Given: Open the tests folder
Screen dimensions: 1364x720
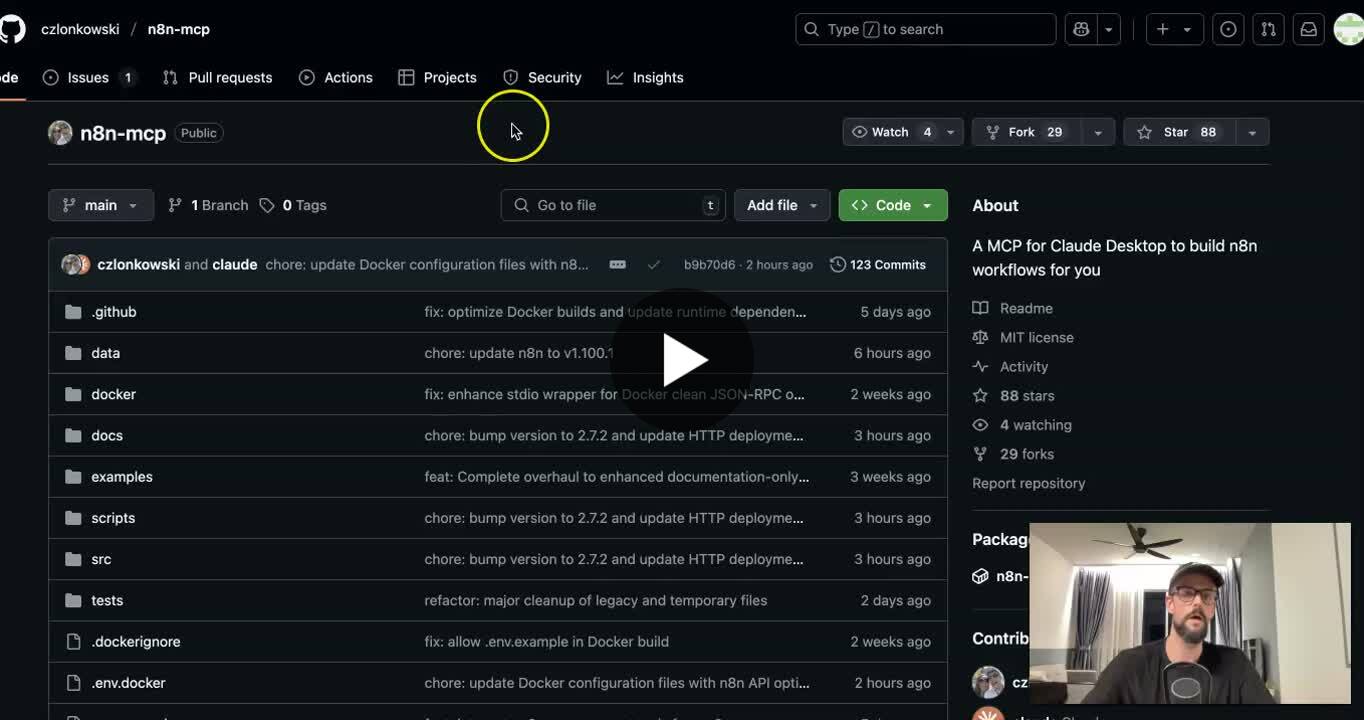Looking at the screenshot, I should pos(107,600).
